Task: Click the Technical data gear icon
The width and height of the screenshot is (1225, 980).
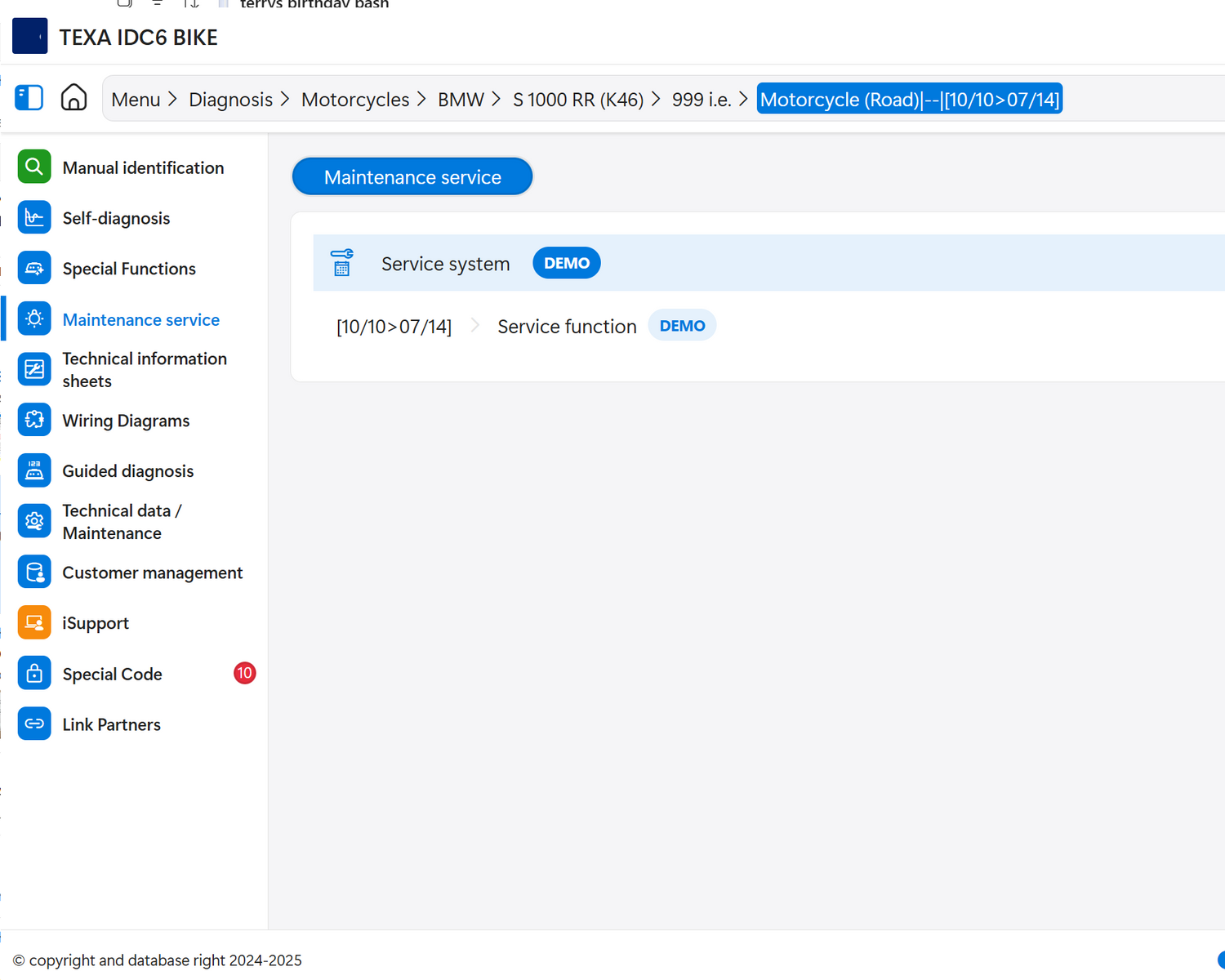Action: point(34,522)
